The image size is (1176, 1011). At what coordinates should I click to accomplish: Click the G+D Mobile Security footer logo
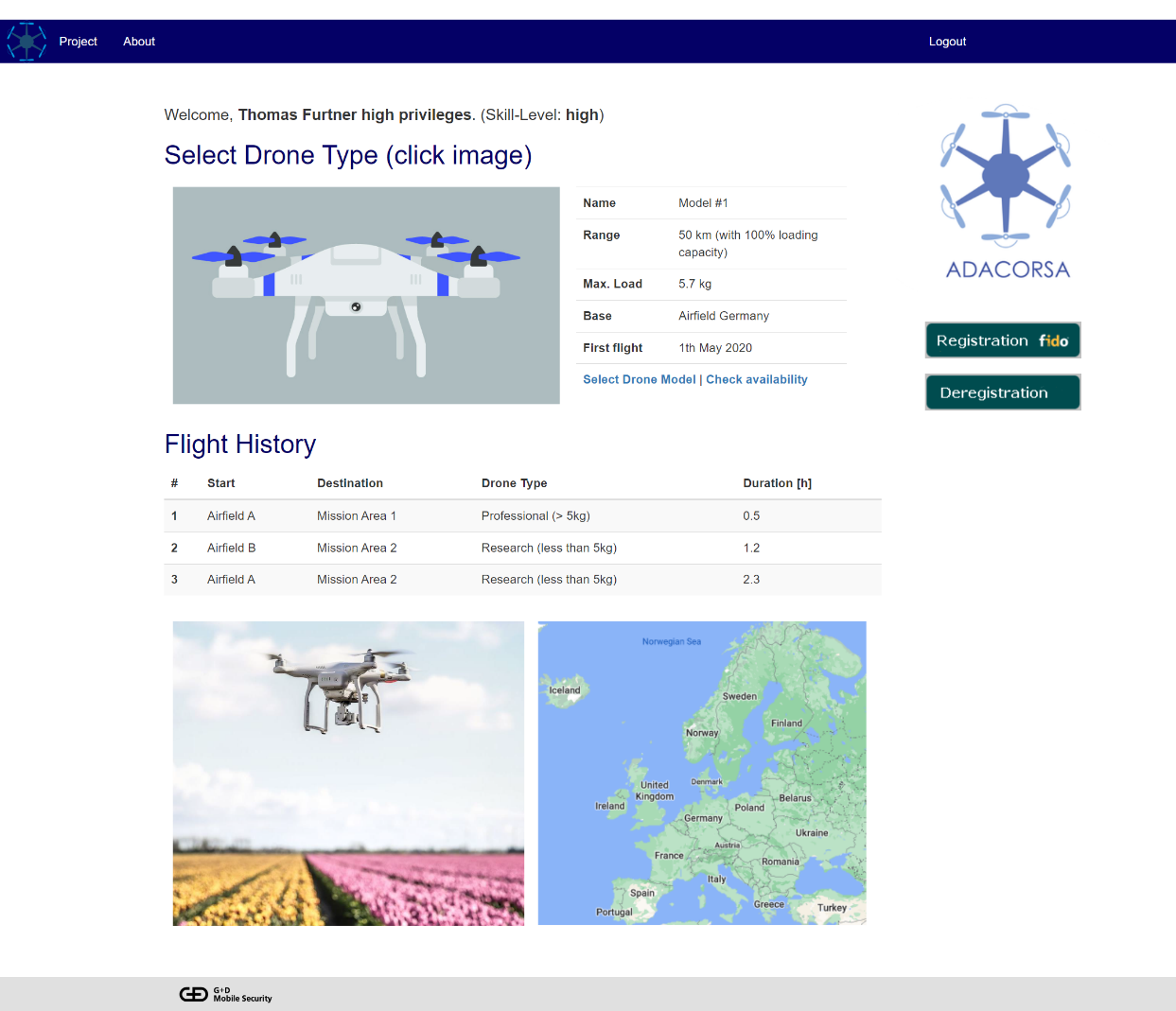226,994
